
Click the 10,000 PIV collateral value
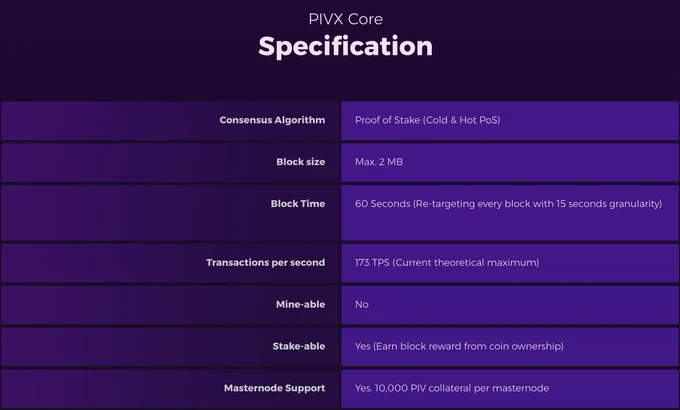click(452, 388)
